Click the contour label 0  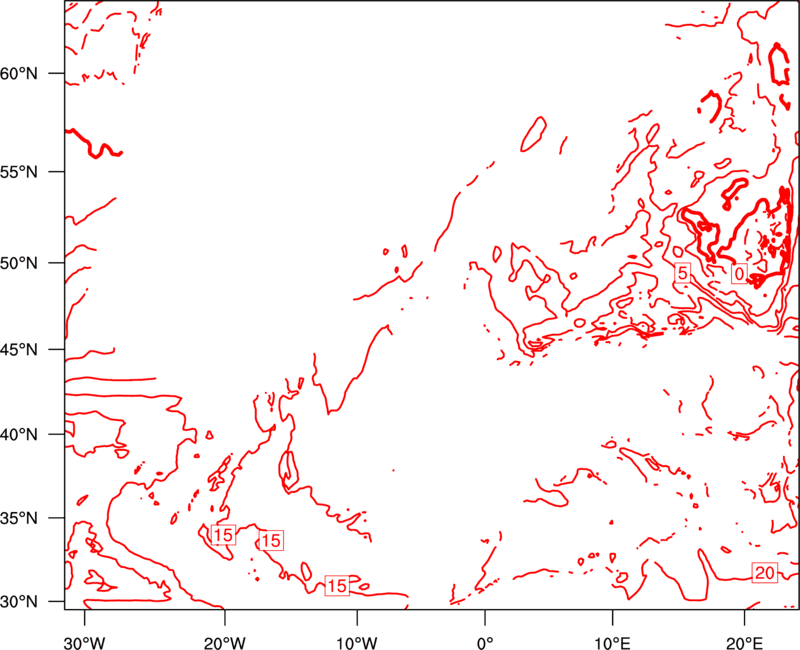(x=739, y=274)
